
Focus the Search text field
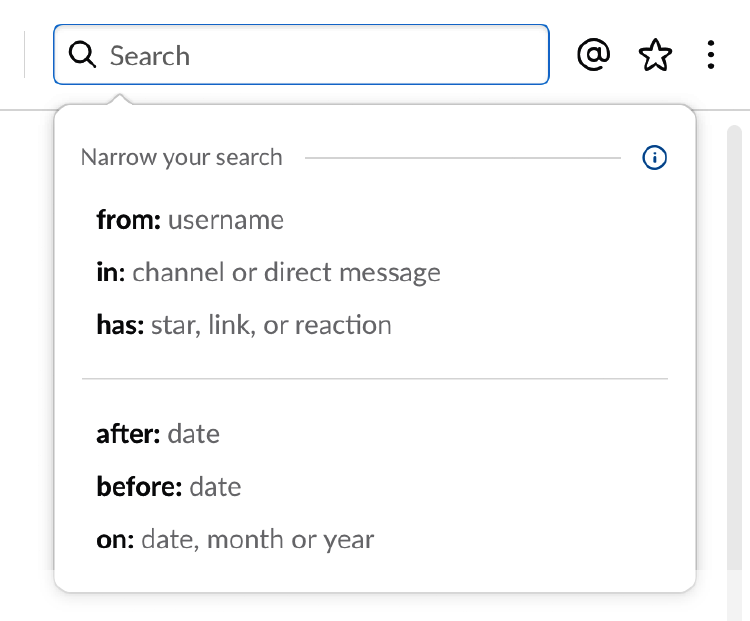click(x=320, y=56)
